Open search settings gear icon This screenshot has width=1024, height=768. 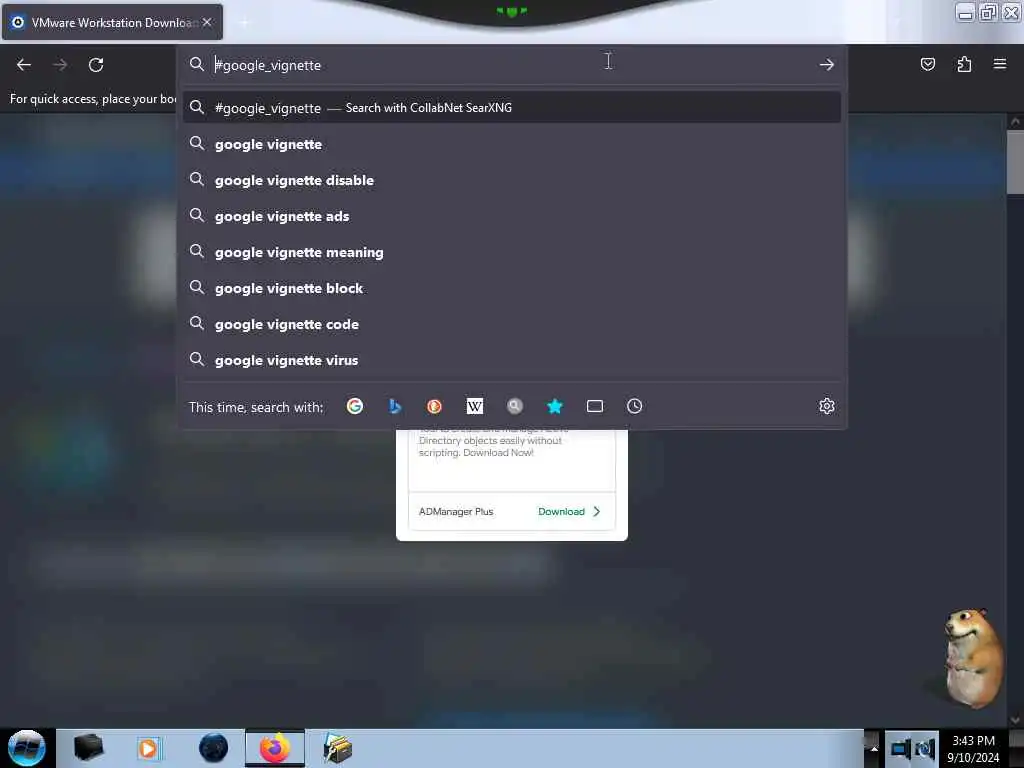(x=827, y=406)
